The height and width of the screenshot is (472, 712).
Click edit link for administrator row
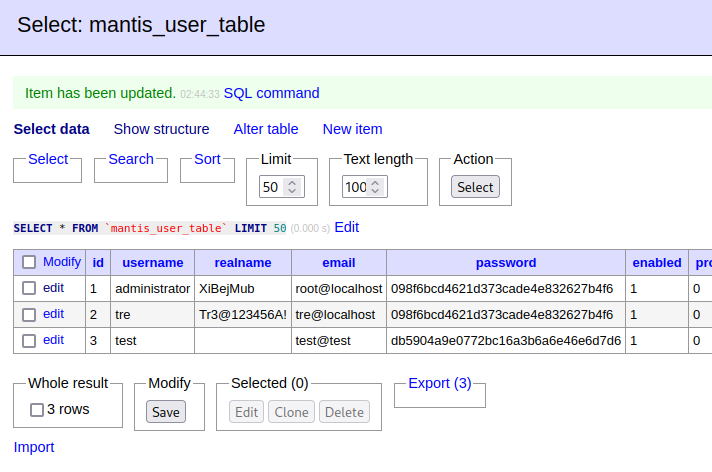click(53, 288)
